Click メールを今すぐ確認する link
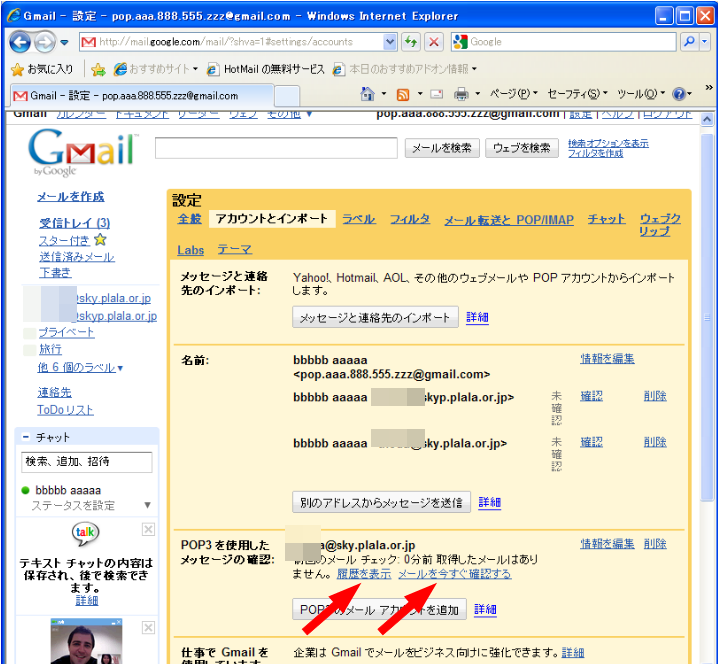 [454, 574]
